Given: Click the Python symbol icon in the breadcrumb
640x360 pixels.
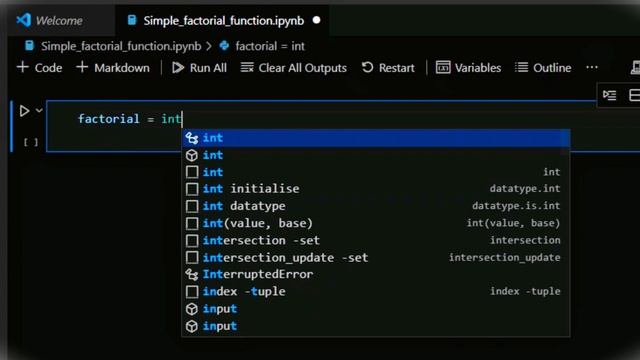Looking at the screenshot, I should pyautogui.click(x=224, y=46).
